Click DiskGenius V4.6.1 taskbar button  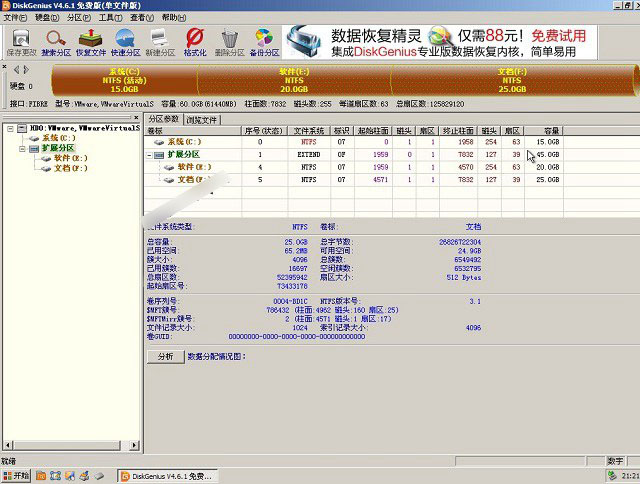(x=167, y=476)
